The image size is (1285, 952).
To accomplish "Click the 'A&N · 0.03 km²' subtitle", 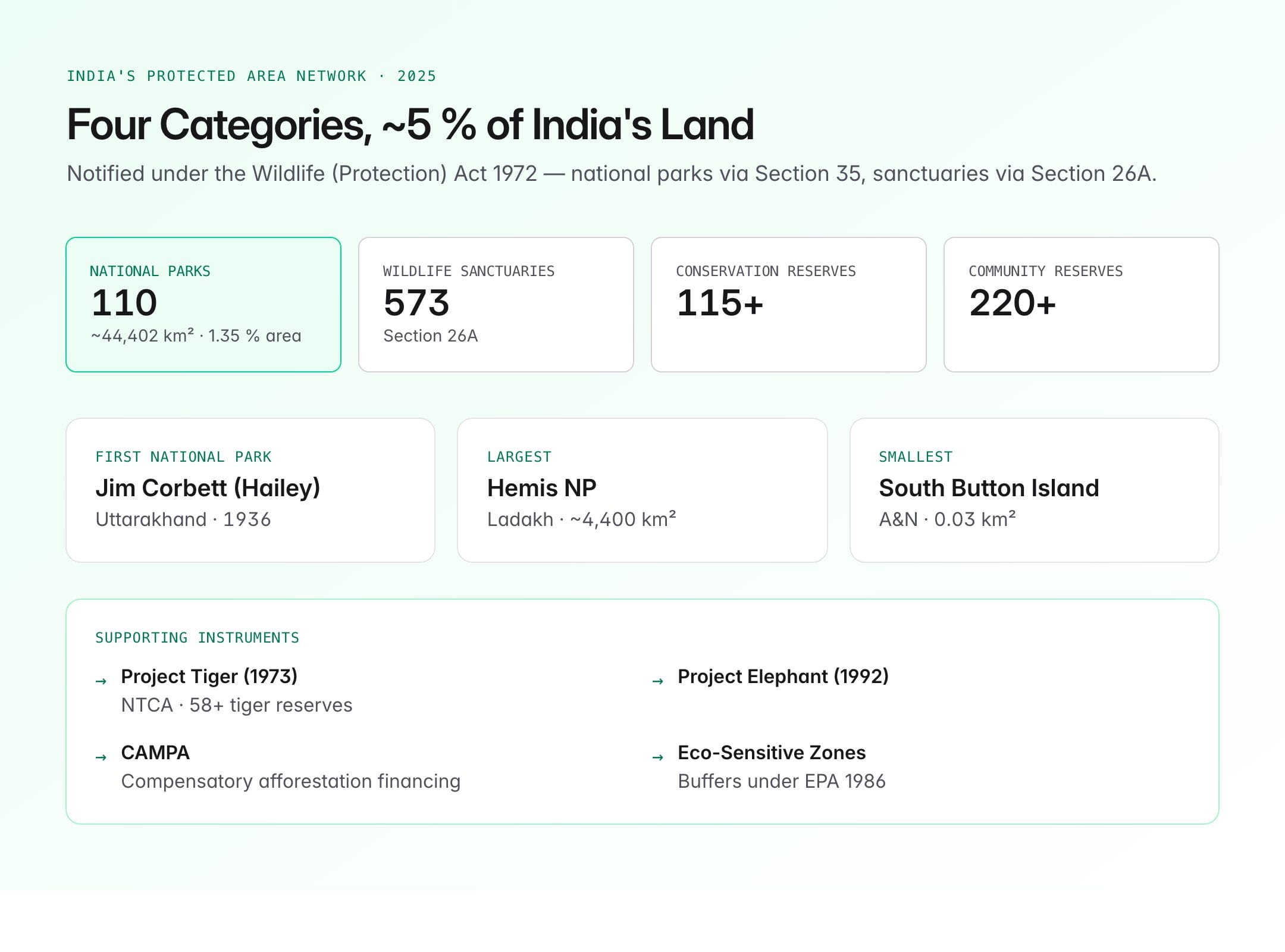I will tap(948, 519).
